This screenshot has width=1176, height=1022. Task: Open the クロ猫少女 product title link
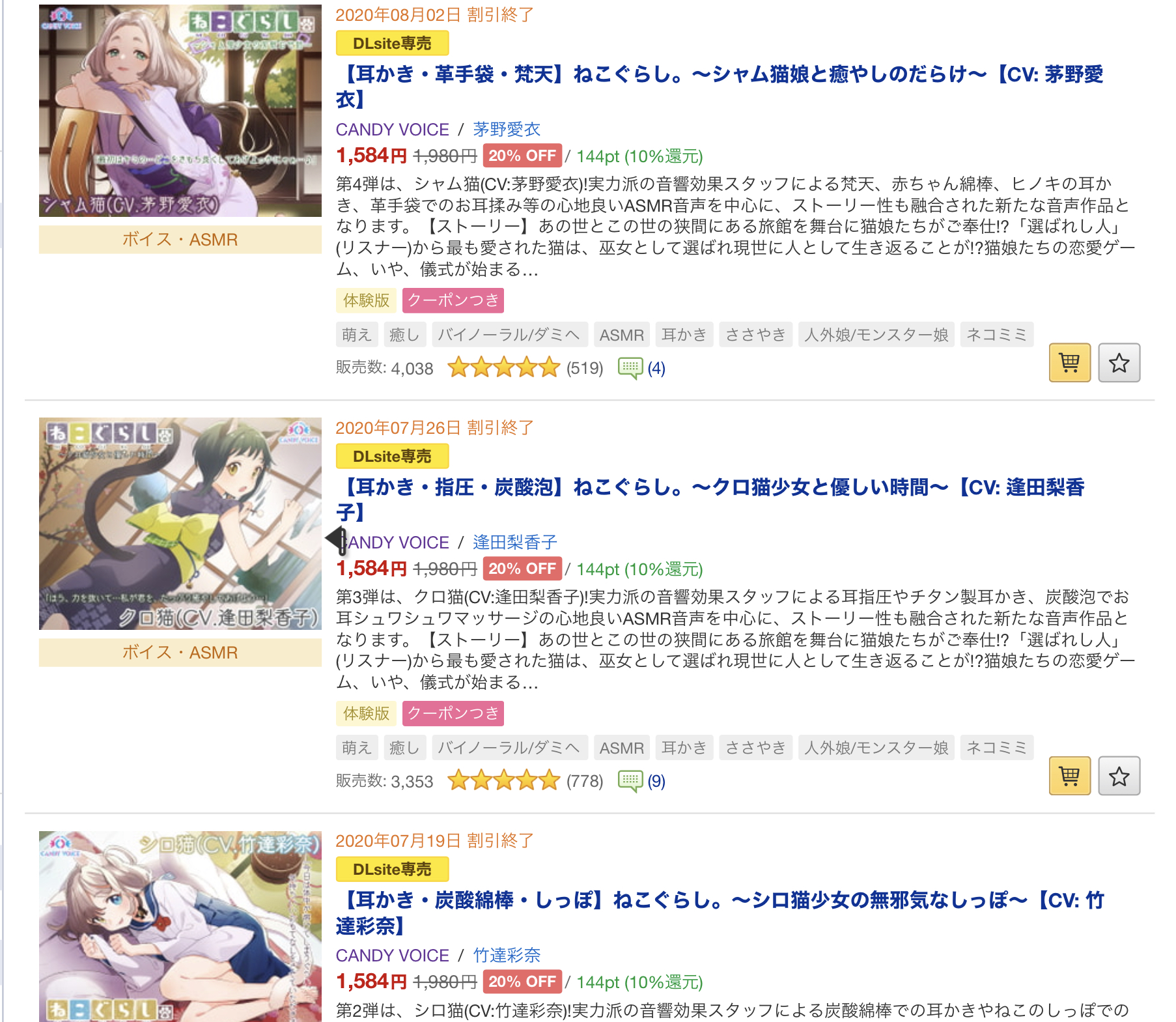pos(710,500)
